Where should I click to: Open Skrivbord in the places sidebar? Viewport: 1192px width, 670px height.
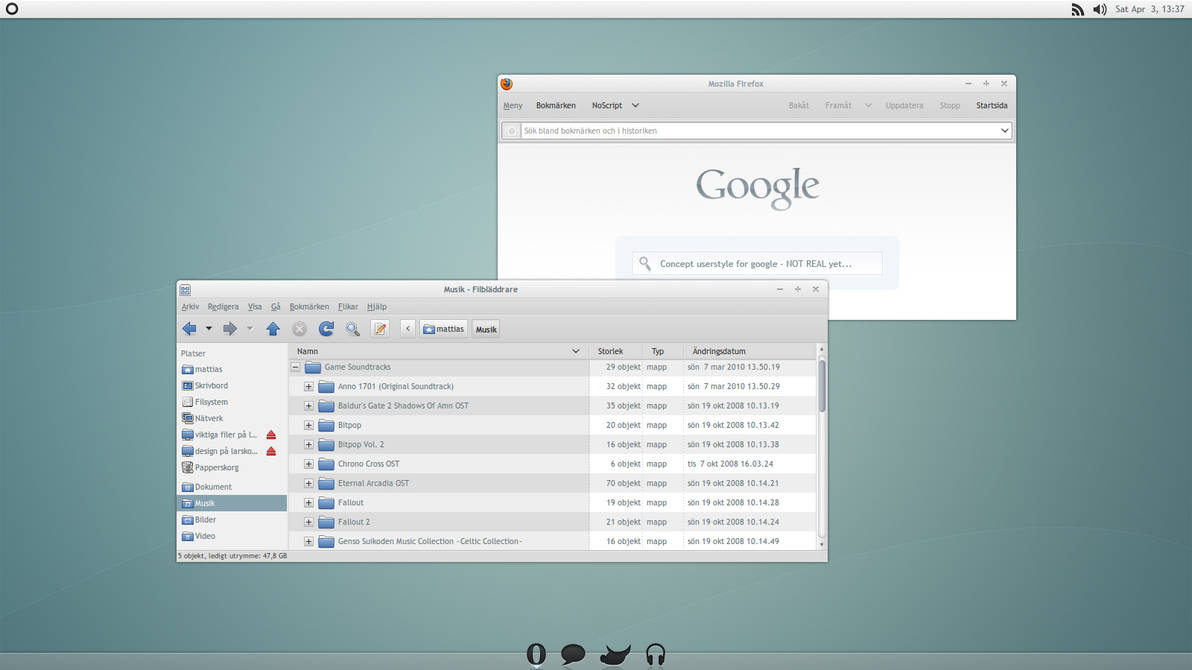pos(205,386)
